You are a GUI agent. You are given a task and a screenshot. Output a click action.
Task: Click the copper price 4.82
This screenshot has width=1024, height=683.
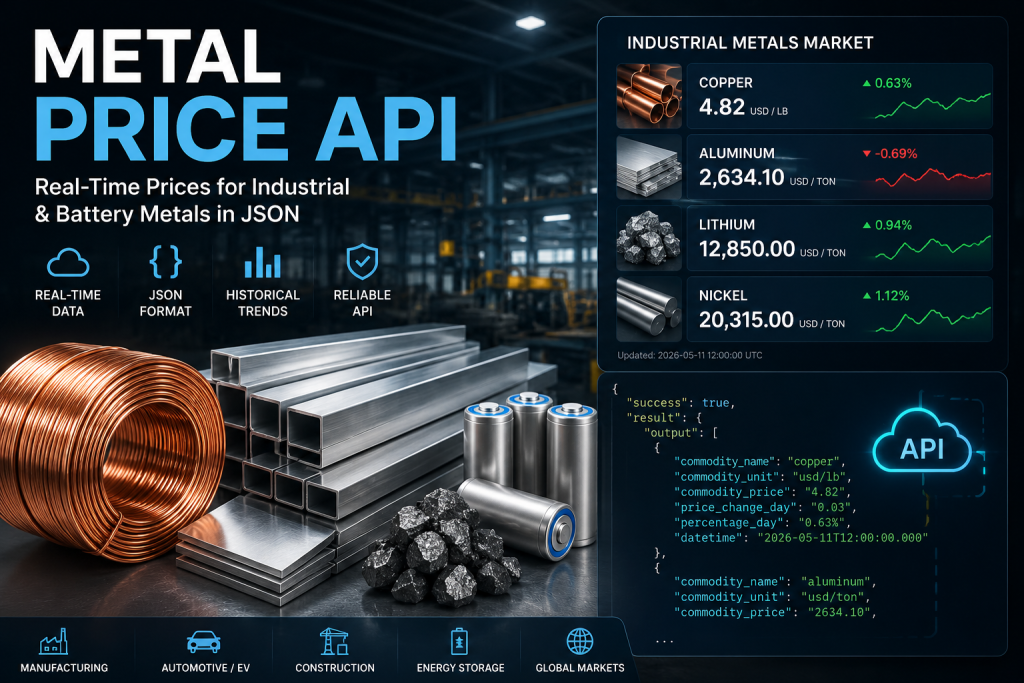722,106
